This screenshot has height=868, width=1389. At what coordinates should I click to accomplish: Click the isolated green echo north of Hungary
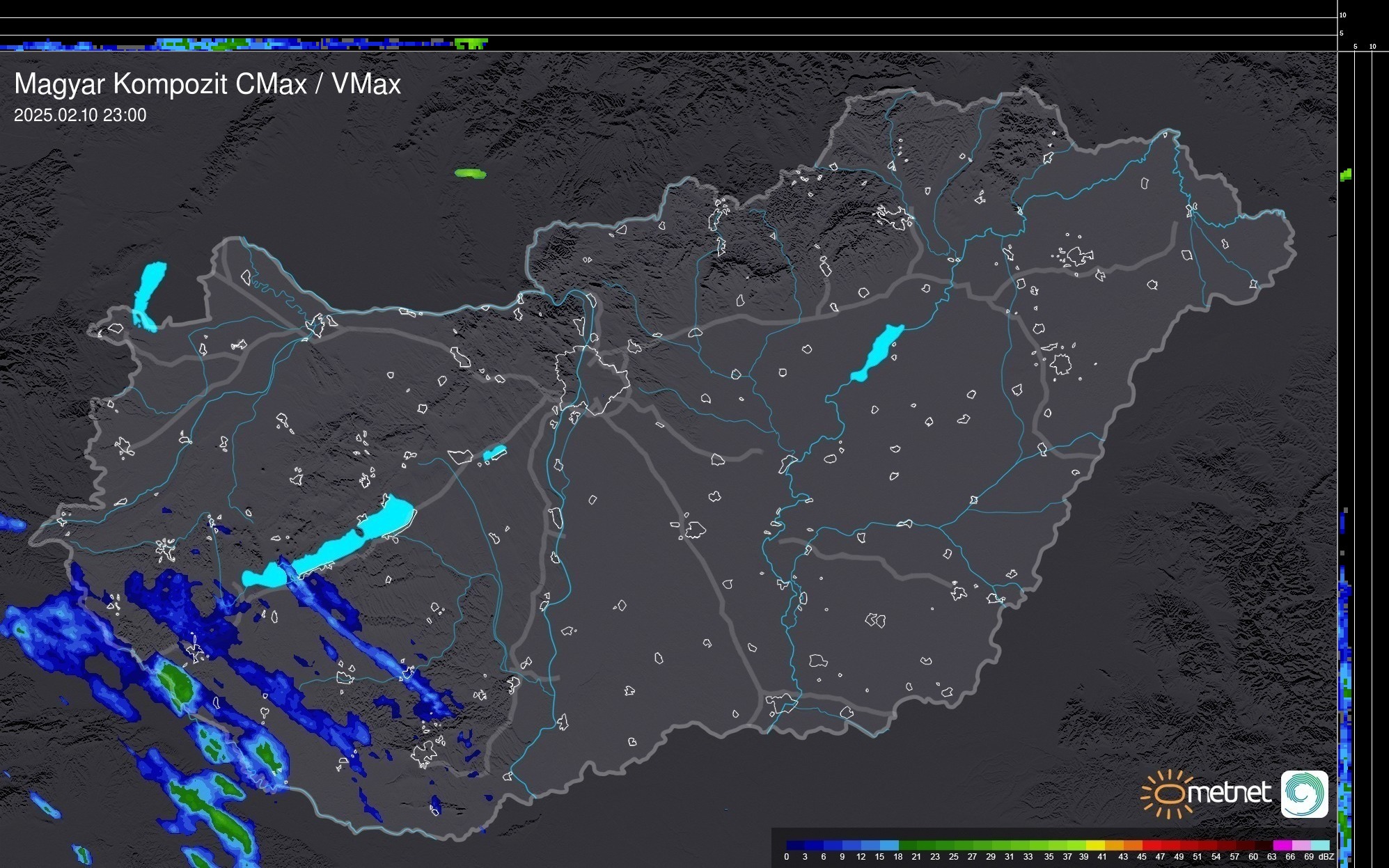click(470, 173)
